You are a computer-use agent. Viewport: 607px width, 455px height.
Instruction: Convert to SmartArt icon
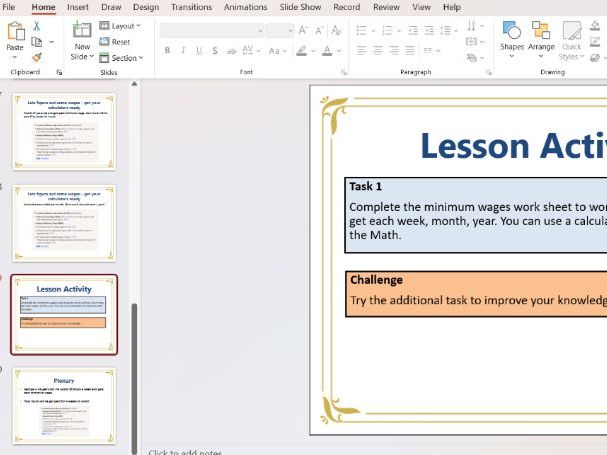click(472, 58)
